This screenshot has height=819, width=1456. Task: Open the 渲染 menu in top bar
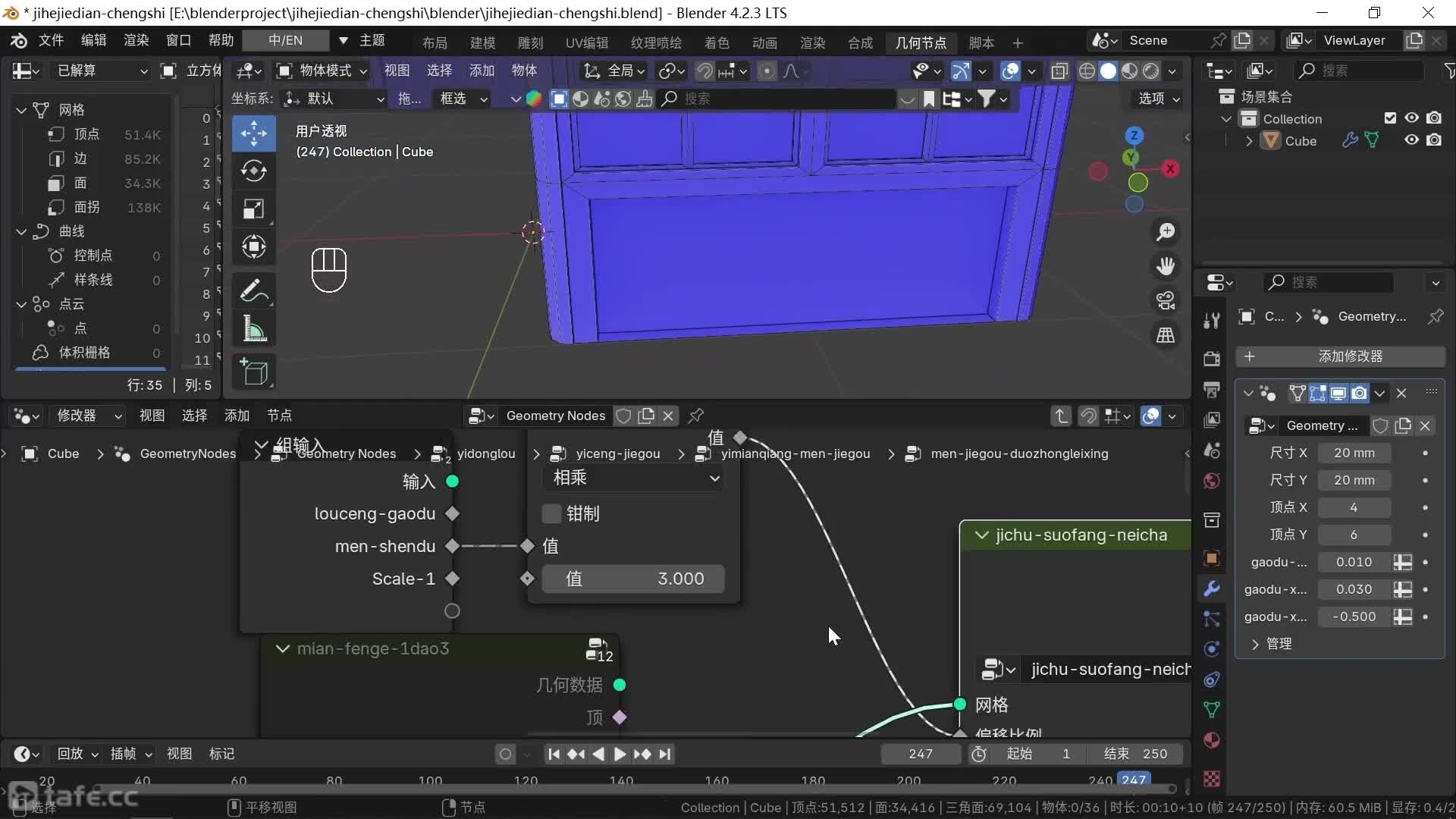136,40
